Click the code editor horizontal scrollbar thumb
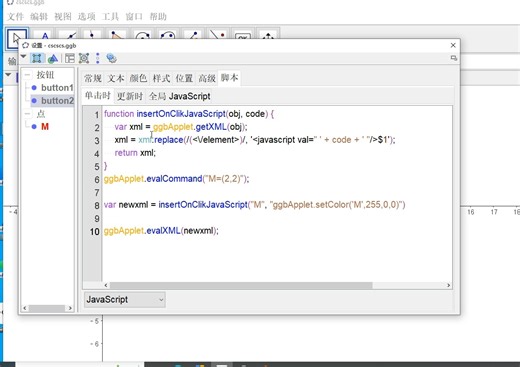This screenshot has width=520, height=367. tap(241, 285)
